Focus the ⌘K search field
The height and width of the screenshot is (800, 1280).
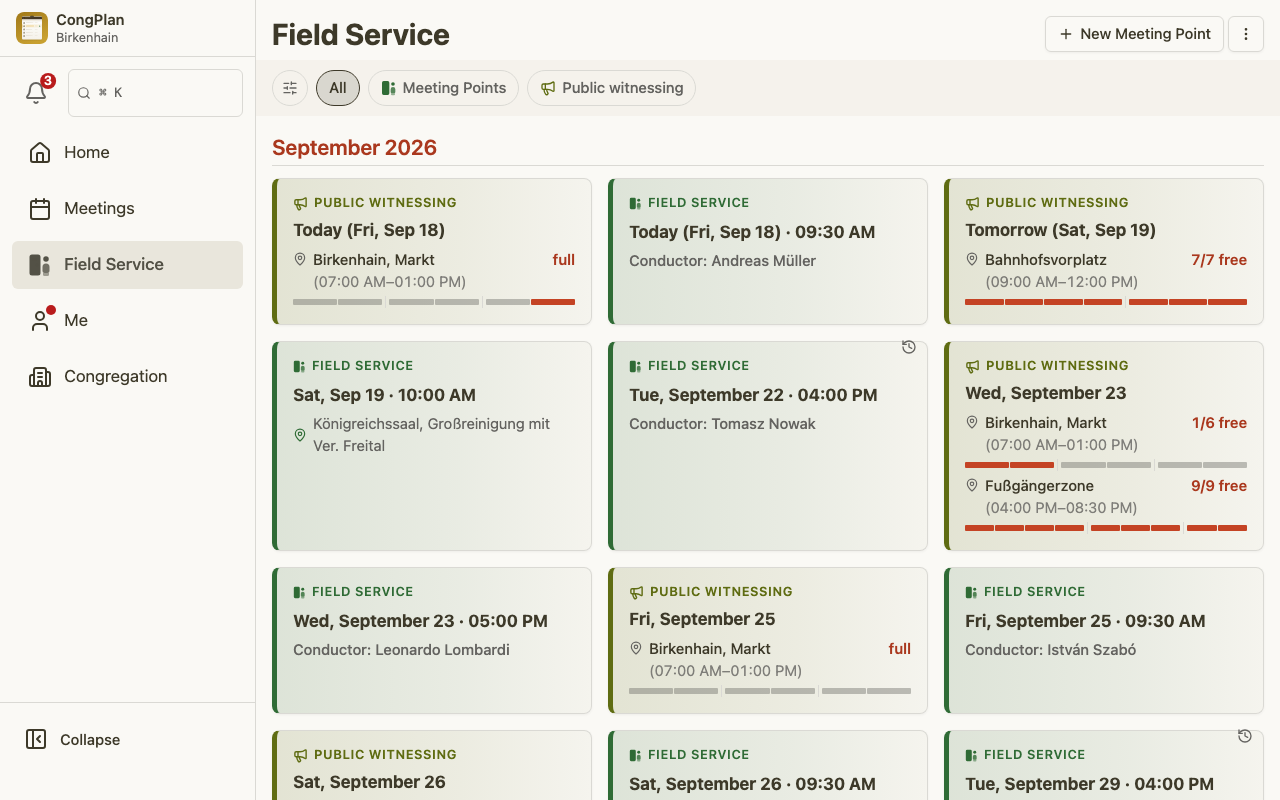(x=155, y=93)
